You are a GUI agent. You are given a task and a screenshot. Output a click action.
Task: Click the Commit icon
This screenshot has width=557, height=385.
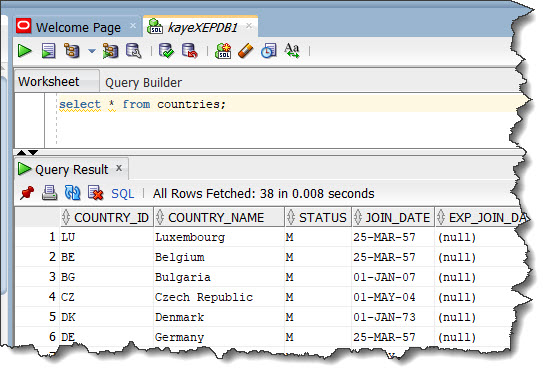166,51
